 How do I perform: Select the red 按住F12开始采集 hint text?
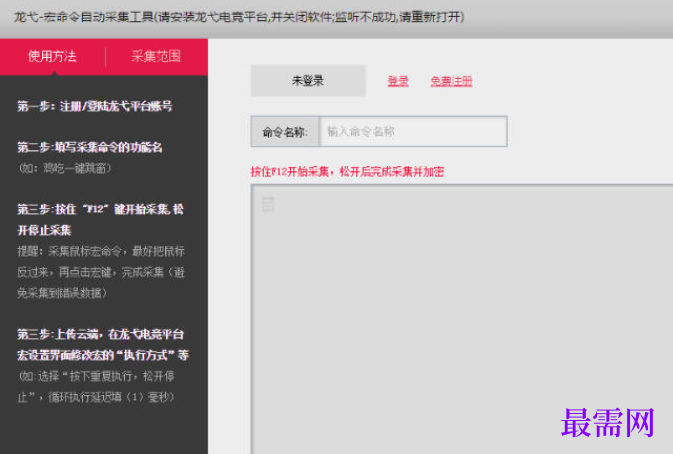coord(347,172)
